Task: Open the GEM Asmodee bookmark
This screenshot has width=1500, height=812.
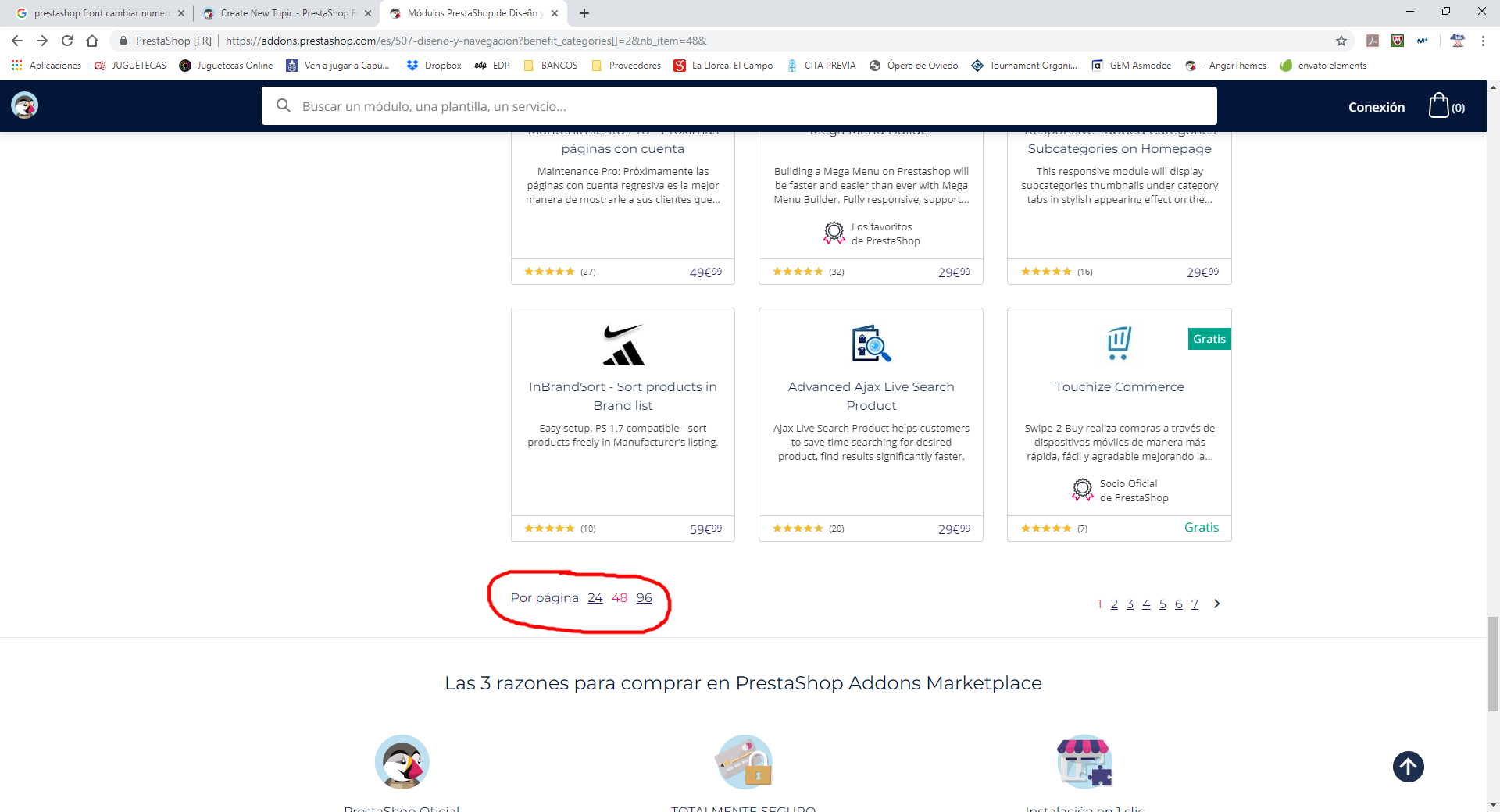Action: pyautogui.click(x=1131, y=66)
